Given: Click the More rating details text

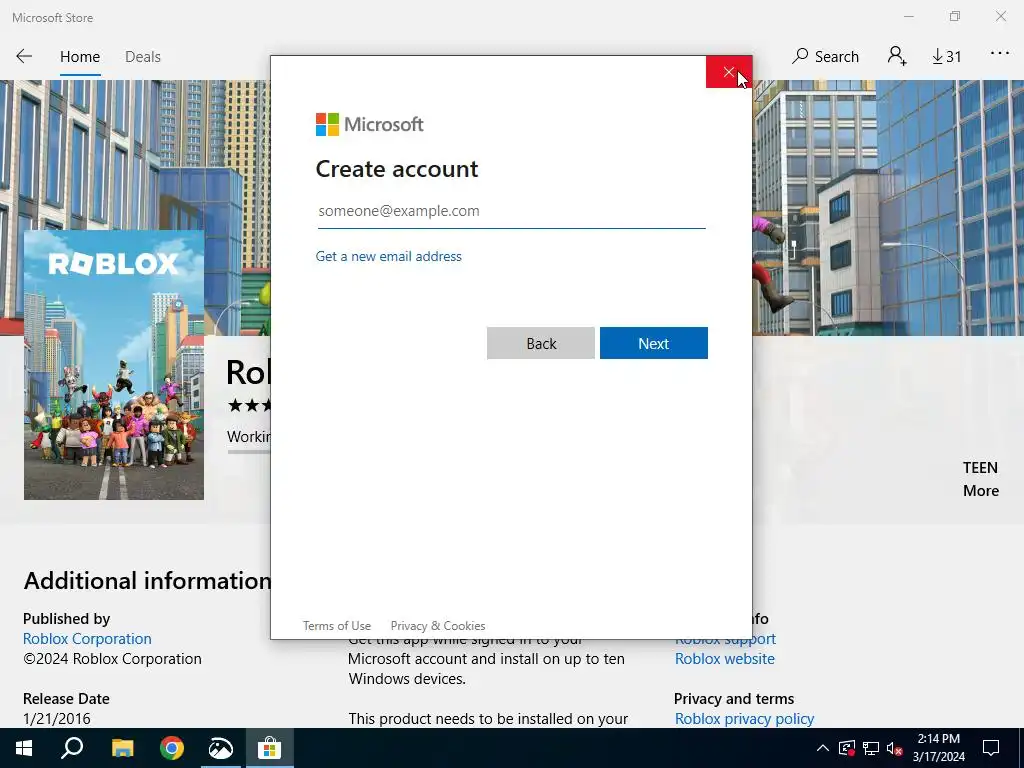Looking at the screenshot, I should click(981, 490).
